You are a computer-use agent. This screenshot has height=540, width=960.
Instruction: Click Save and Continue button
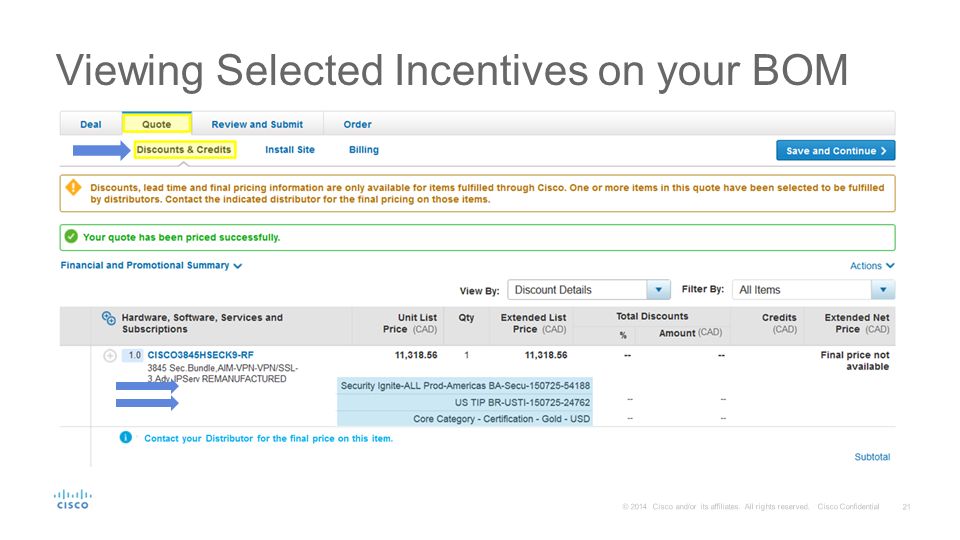pos(836,151)
